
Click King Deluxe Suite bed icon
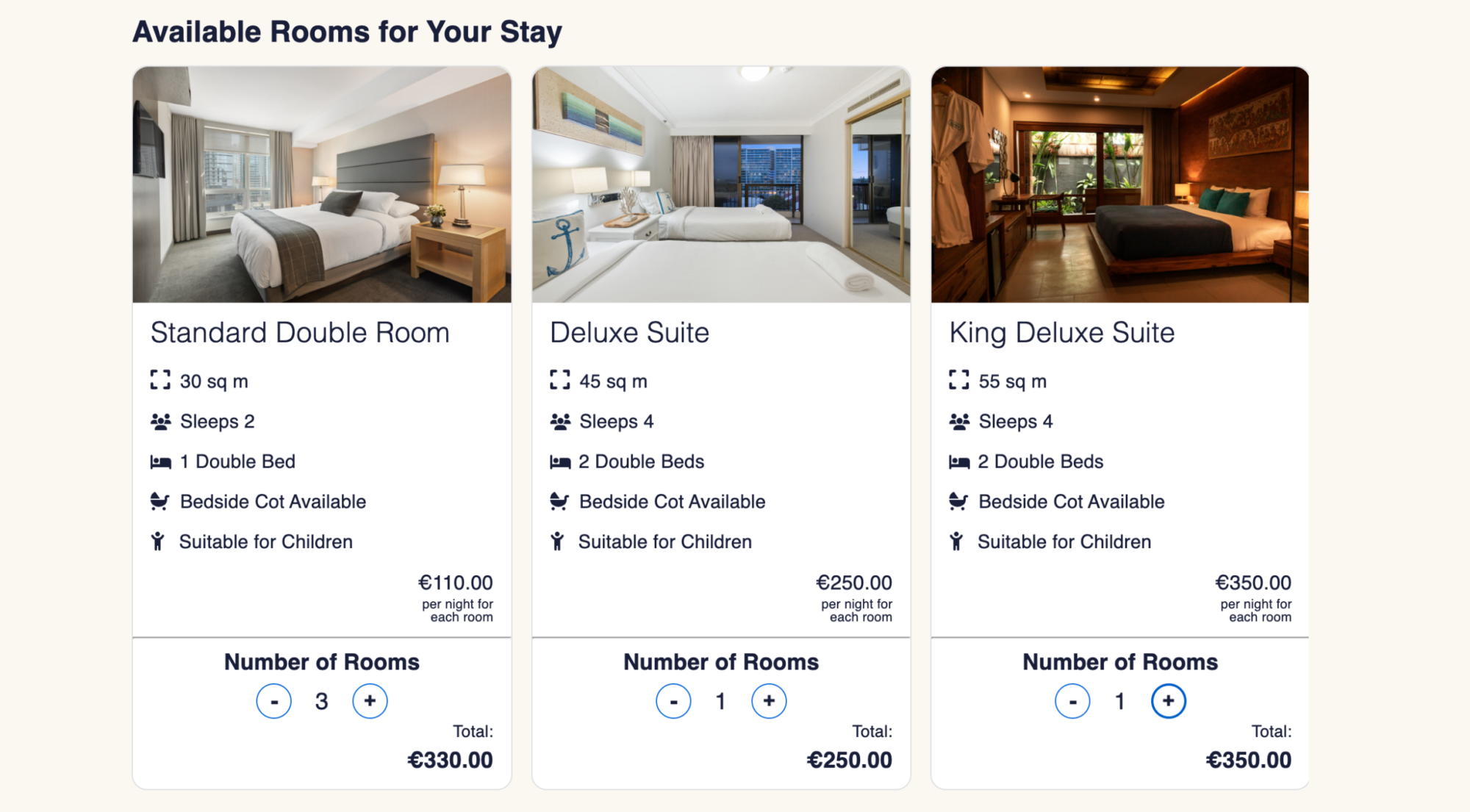point(958,462)
